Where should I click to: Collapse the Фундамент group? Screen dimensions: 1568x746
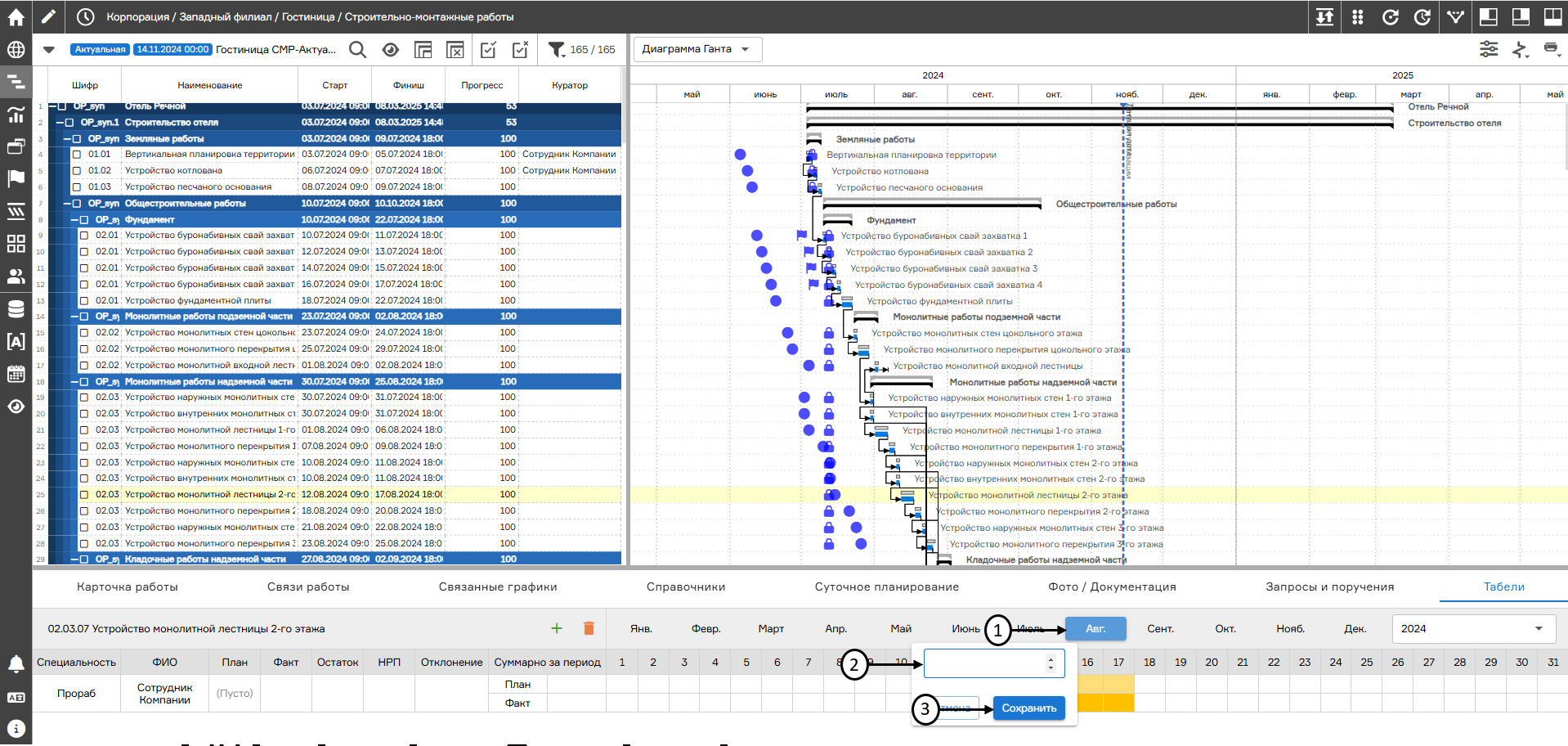point(74,220)
